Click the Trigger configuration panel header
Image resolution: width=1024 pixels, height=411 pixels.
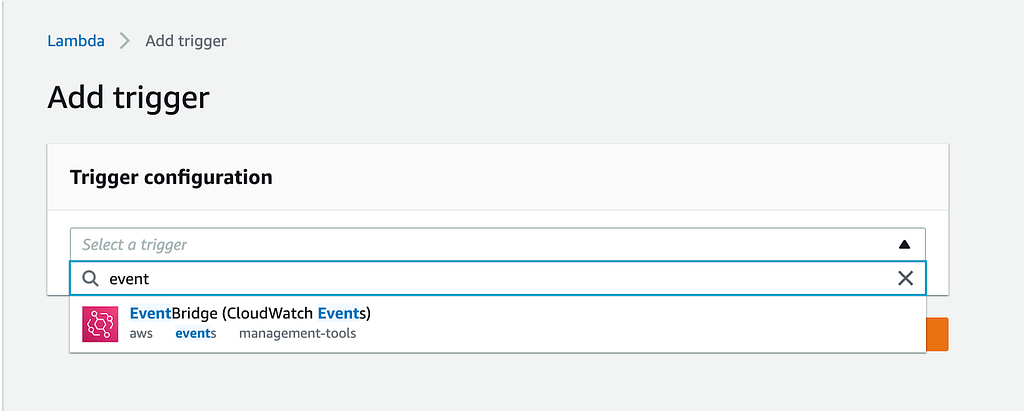(498, 177)
